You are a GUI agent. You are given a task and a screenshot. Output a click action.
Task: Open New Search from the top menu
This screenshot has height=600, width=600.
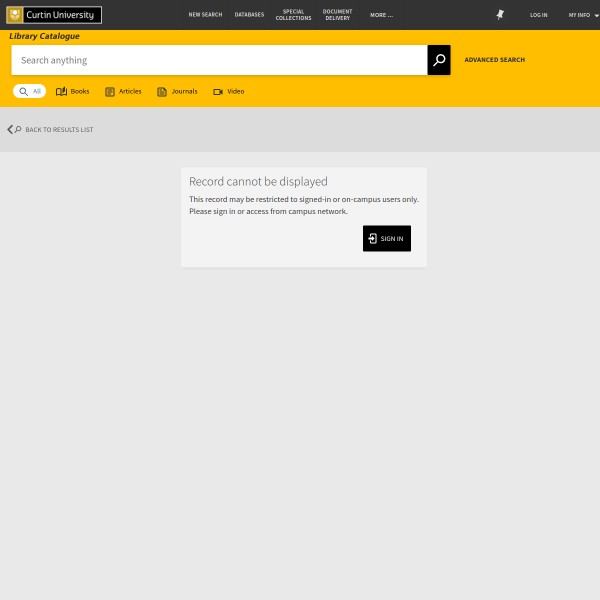point(205,15)
